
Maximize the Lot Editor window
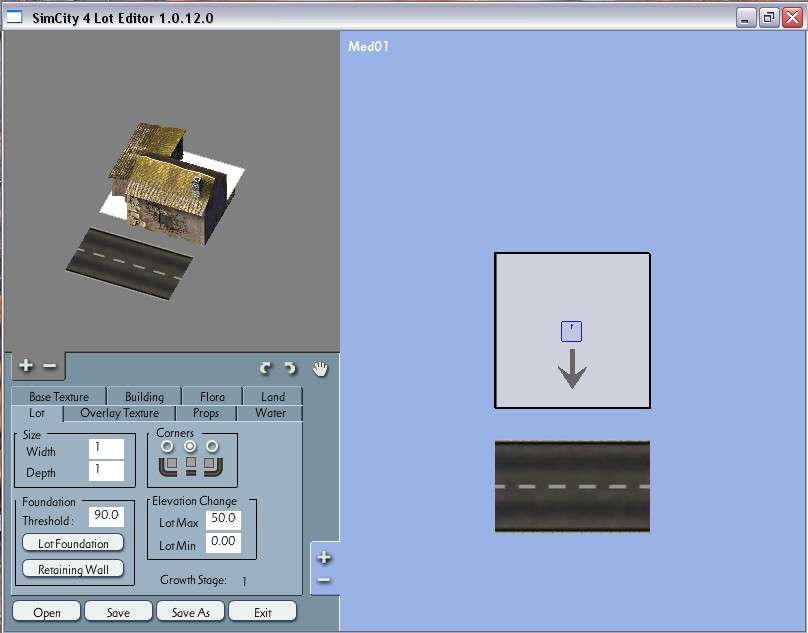pos(769,18)
